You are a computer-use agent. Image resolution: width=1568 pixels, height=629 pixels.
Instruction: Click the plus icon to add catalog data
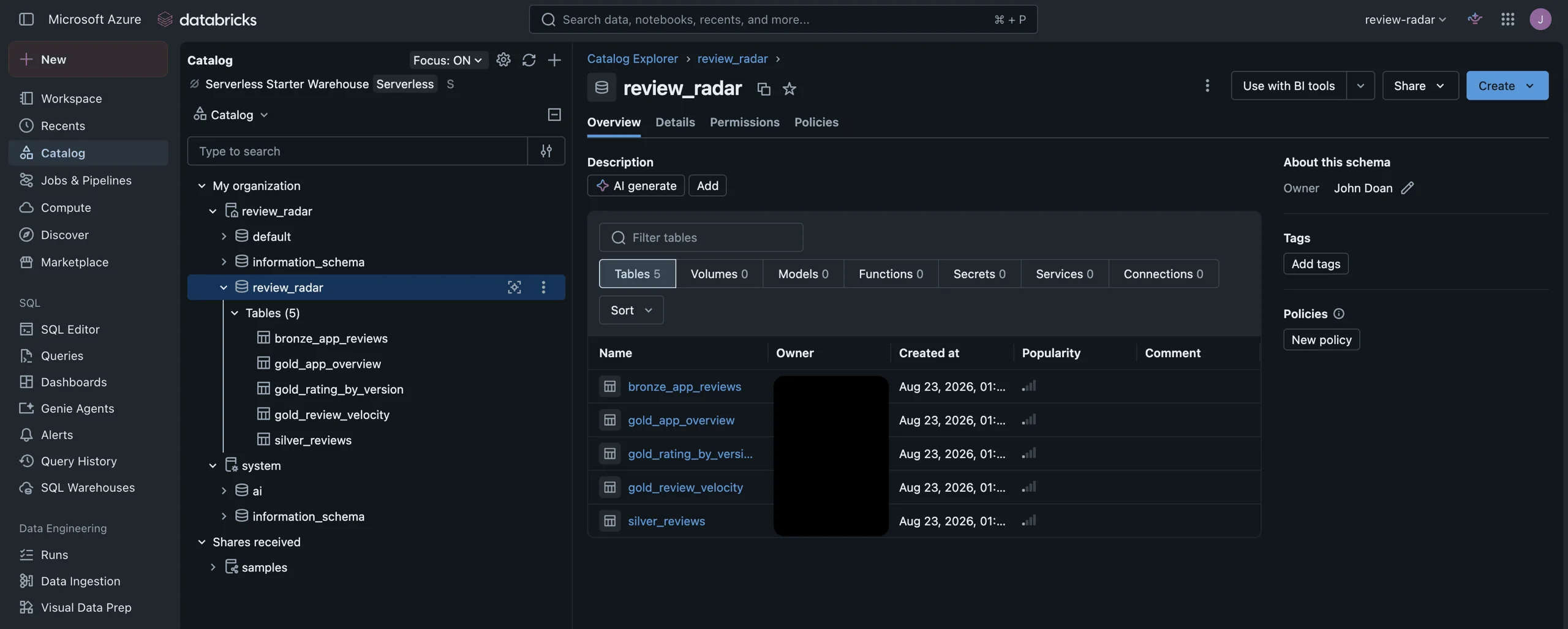pyautogui.click(x=554, y=59)
